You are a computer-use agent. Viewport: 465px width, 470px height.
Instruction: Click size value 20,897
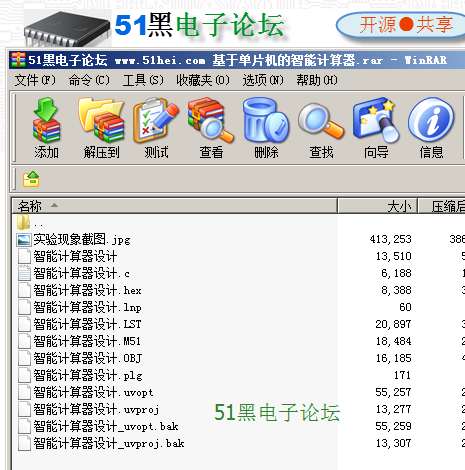(x=393, y=324)
